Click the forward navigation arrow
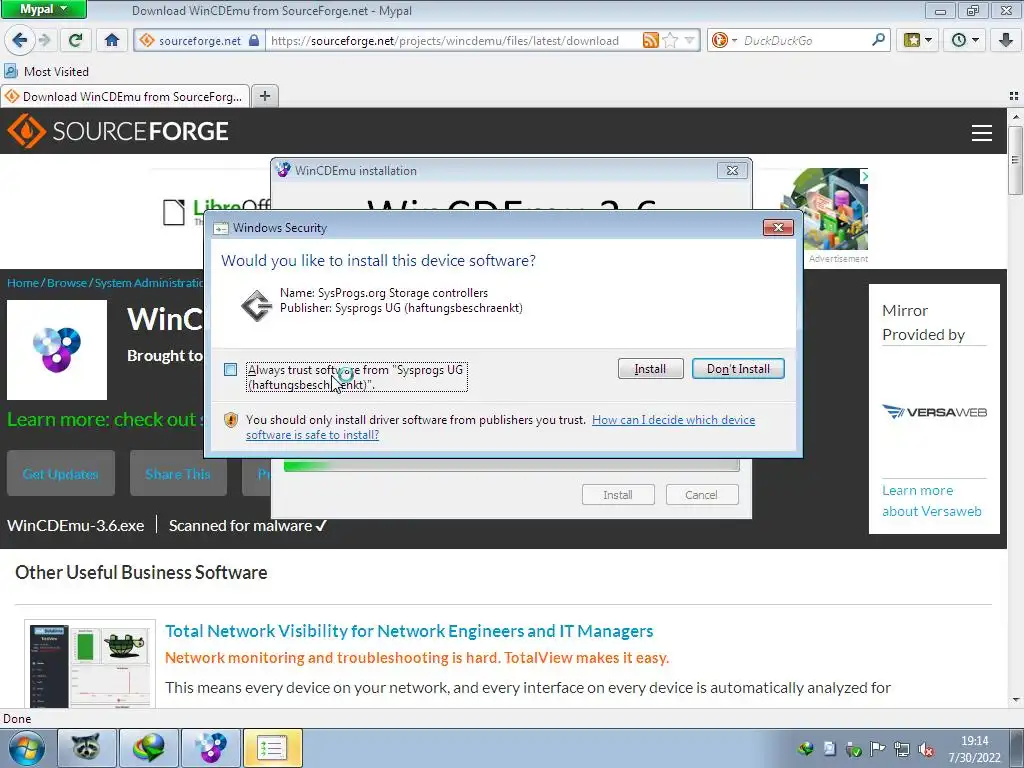Image resolution: width=1024 pixels, height=768 pixels. click(45, 40)
